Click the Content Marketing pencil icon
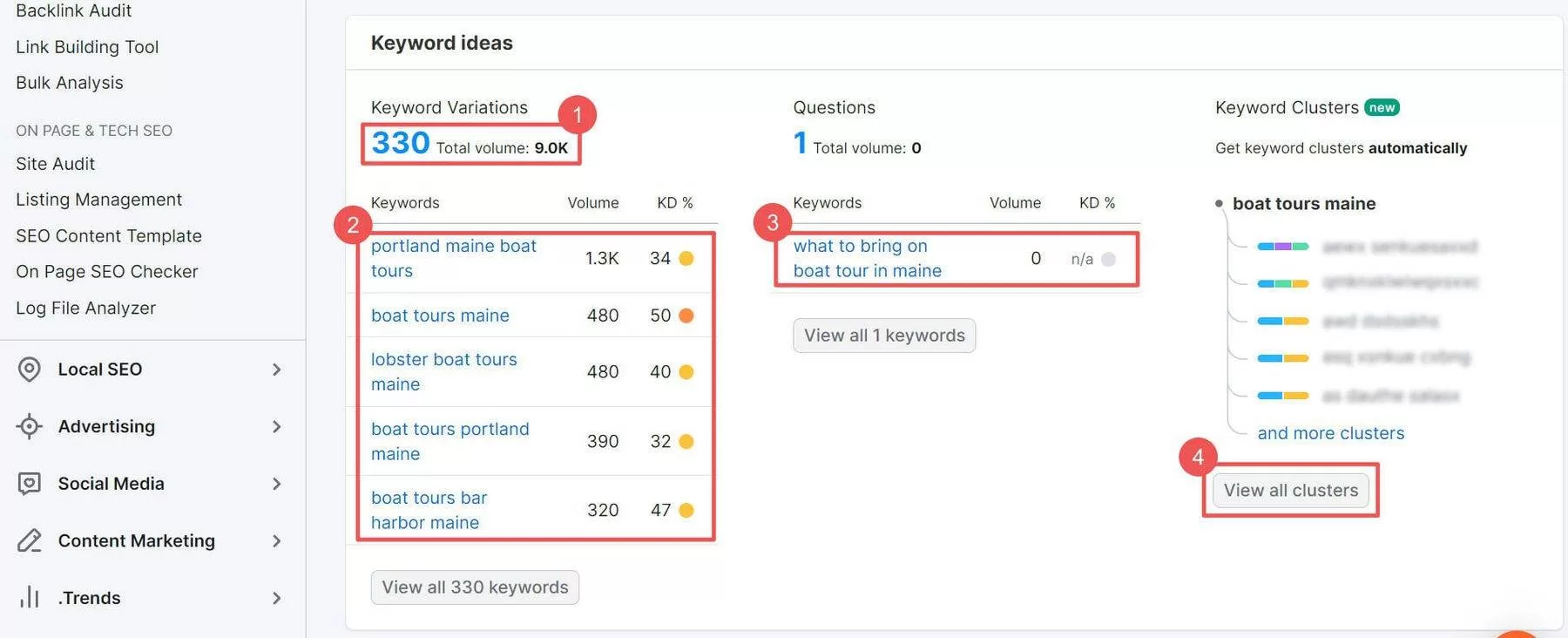Viewport: 1568px width, 638px height. click(30, 540)
